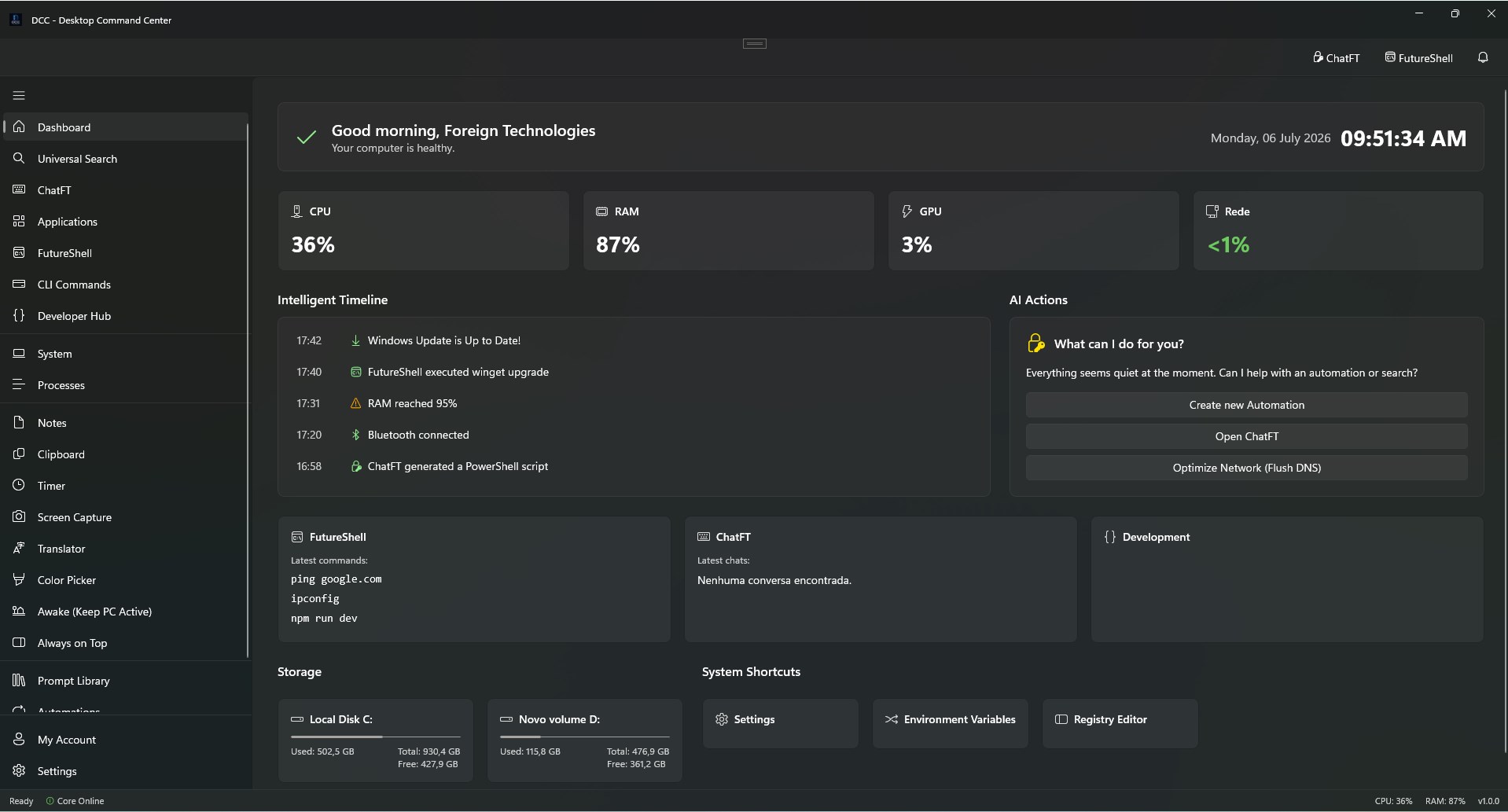The height and width of the screenshot is (812, 1508).
Task: Launch the Registry Editor shortcut
Action: coord(1120,723)
